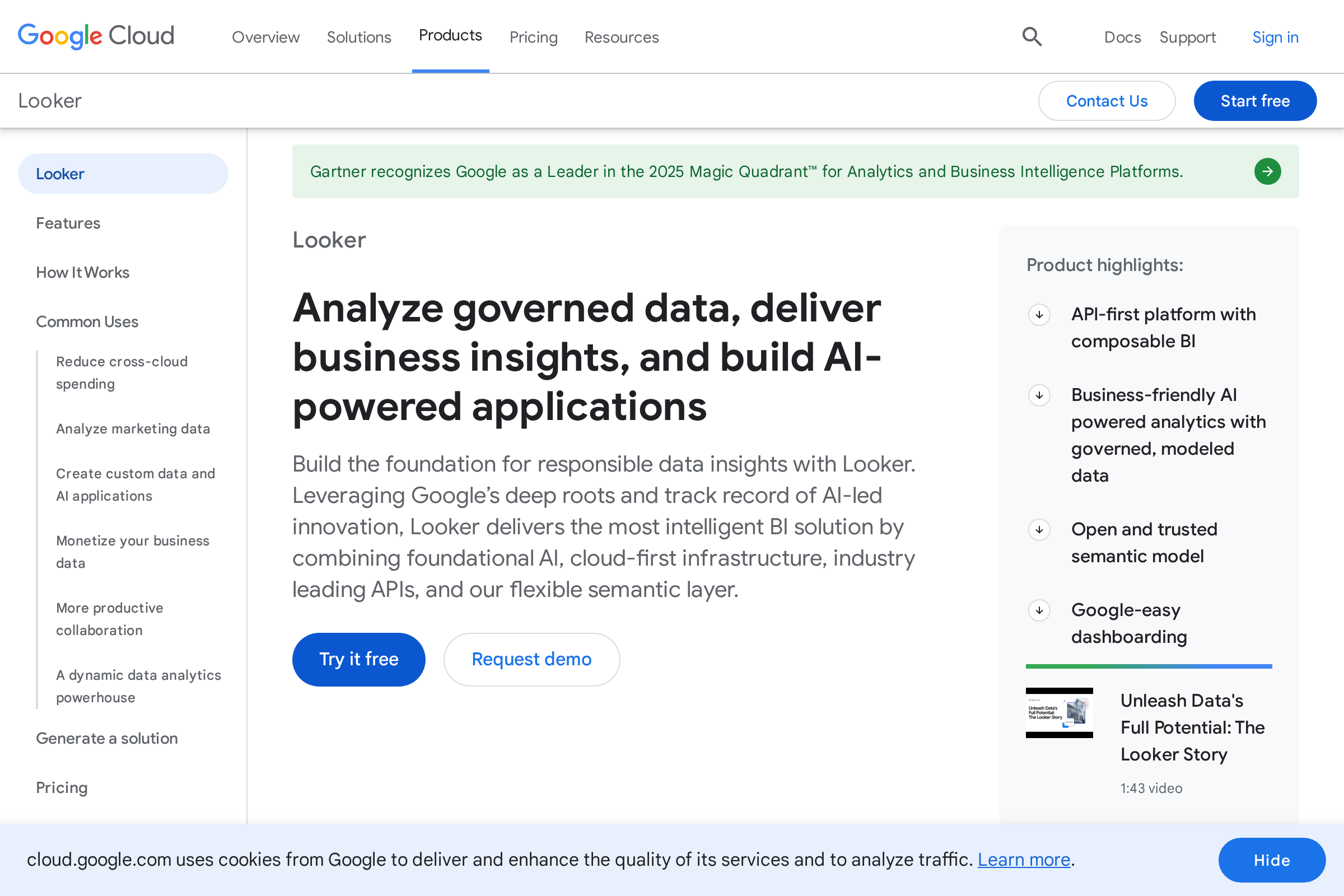
Task: Select Features in the sidebar
Action: tap(67, 223)
